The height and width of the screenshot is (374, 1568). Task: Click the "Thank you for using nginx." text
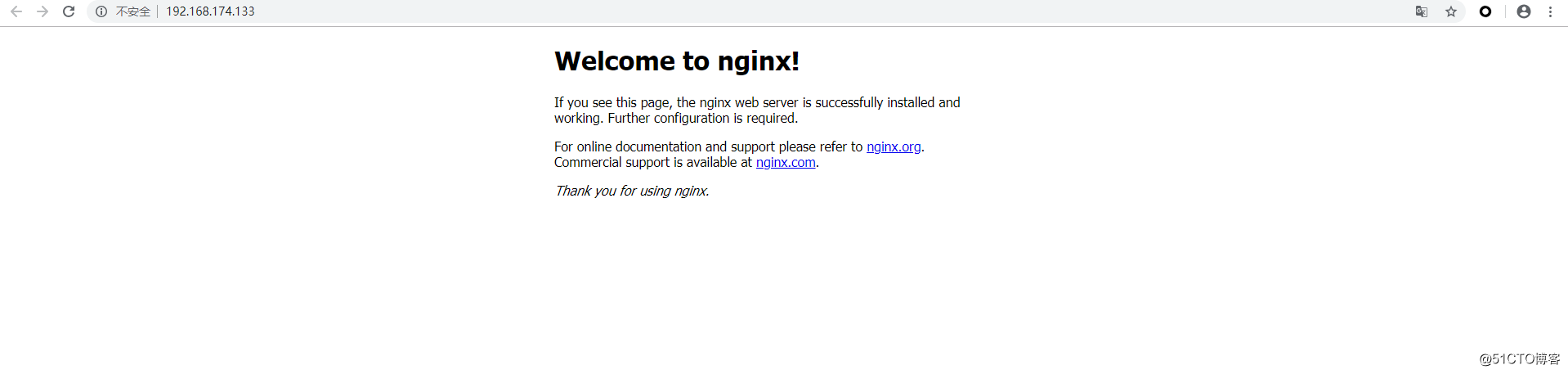(632, 191)
